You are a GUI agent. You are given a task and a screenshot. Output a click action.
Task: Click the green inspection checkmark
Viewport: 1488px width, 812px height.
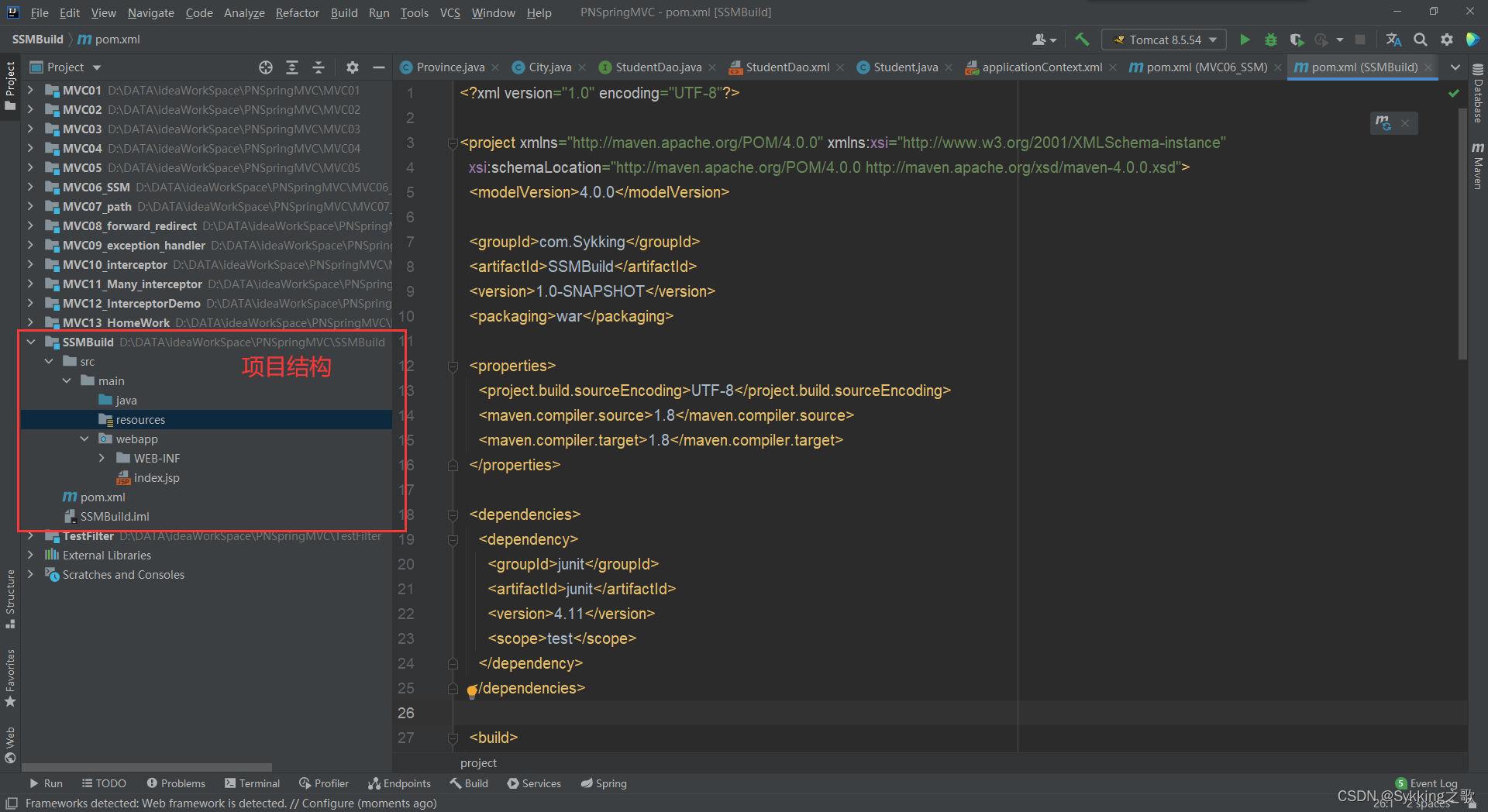[x=1454, y=93]
